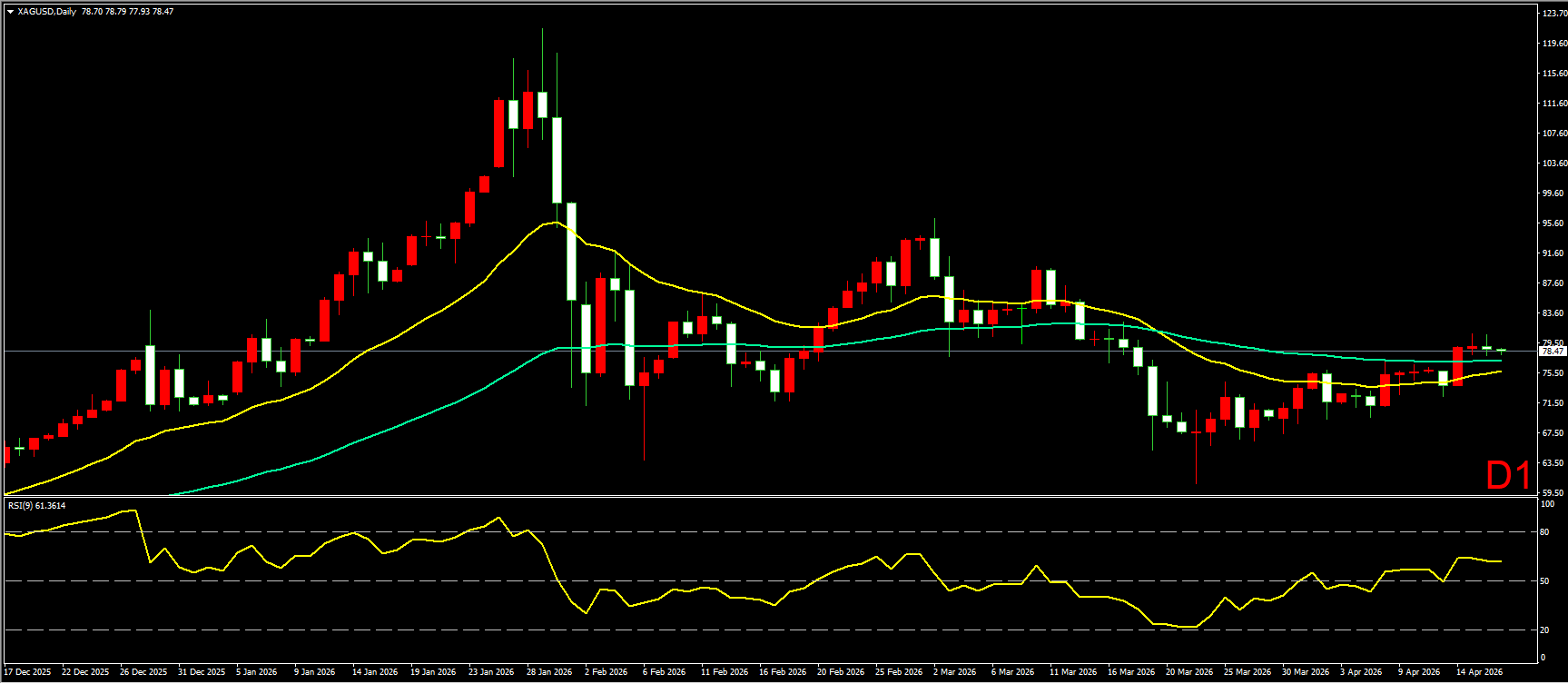
Task: Click the RSI 20 level scale label
Action: [x=1545, y=629]
